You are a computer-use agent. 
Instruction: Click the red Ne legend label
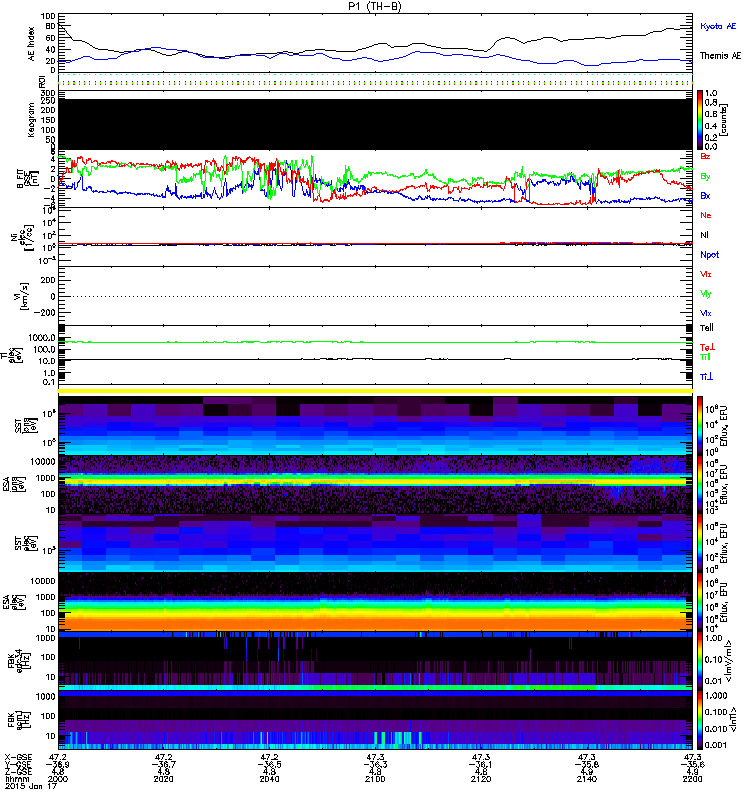(706, 215)
